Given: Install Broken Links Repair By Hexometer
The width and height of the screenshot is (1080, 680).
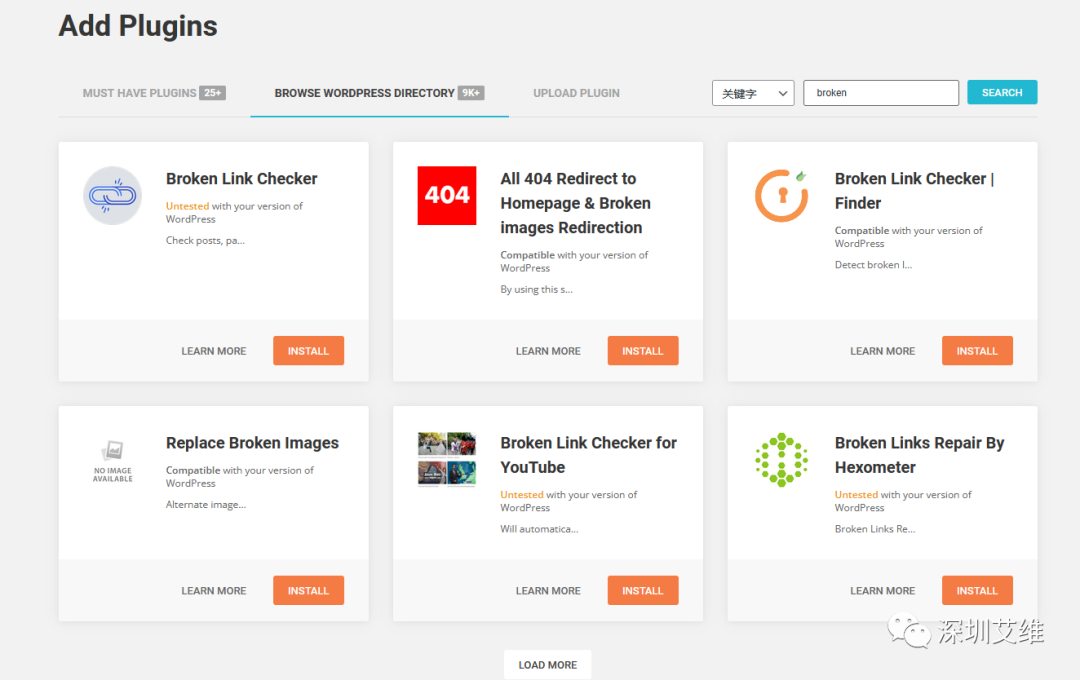Looking at the screenshot, I should pyautogui.click(x=977, y=590).
